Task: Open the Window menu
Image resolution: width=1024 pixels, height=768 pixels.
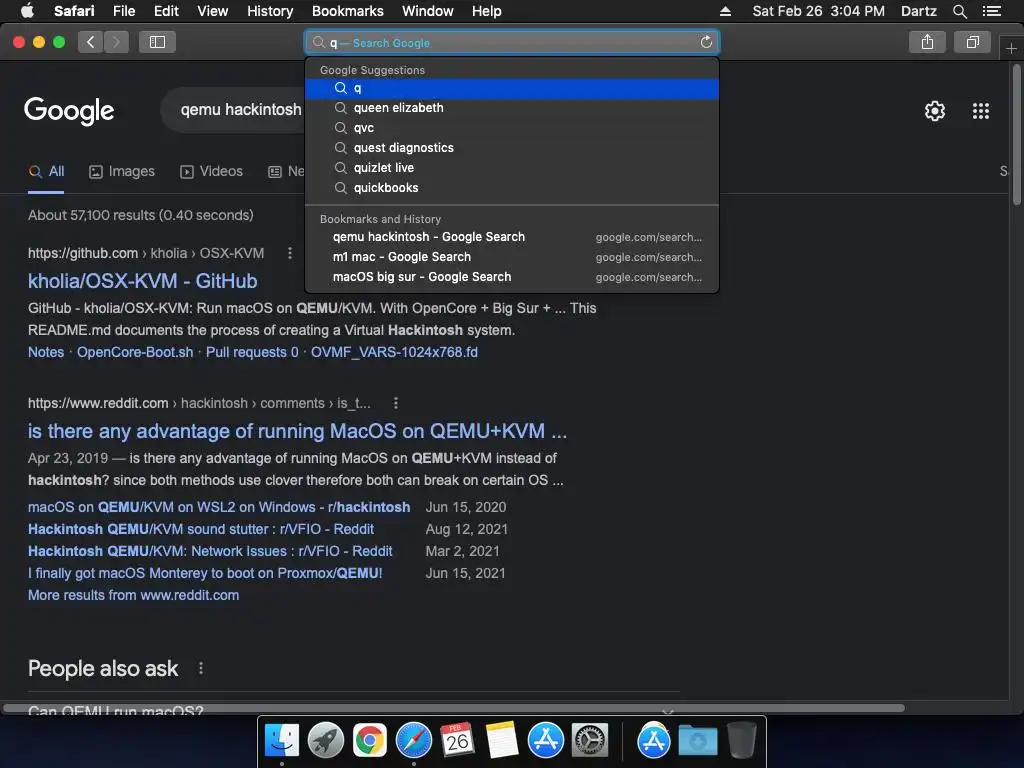Action: 427,11
